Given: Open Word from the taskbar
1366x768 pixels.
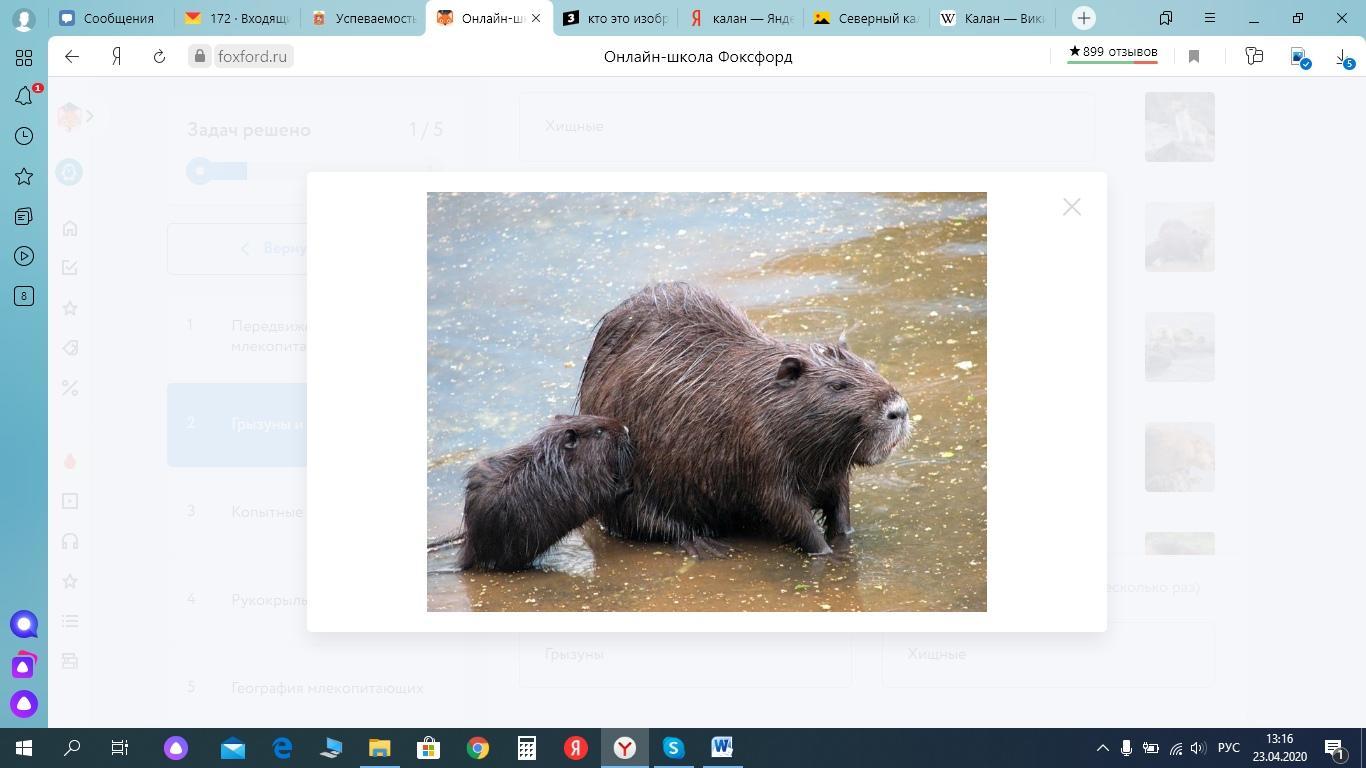Looking at the screenshot, I should (x=722, y=748).
